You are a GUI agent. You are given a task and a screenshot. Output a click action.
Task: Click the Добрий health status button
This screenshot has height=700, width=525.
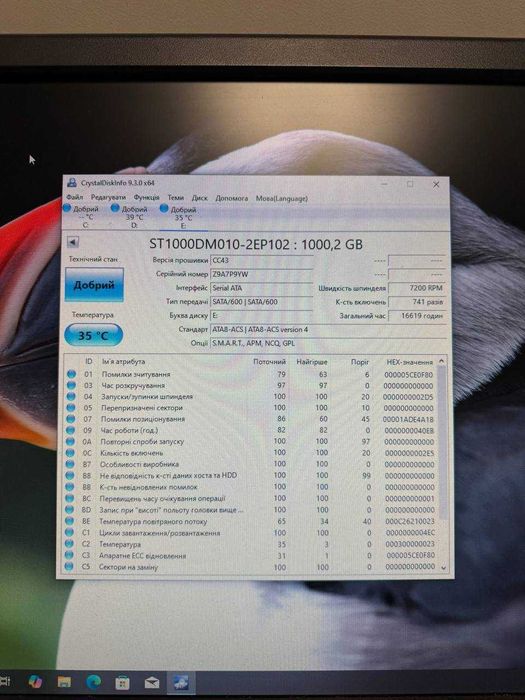[94, 285]
